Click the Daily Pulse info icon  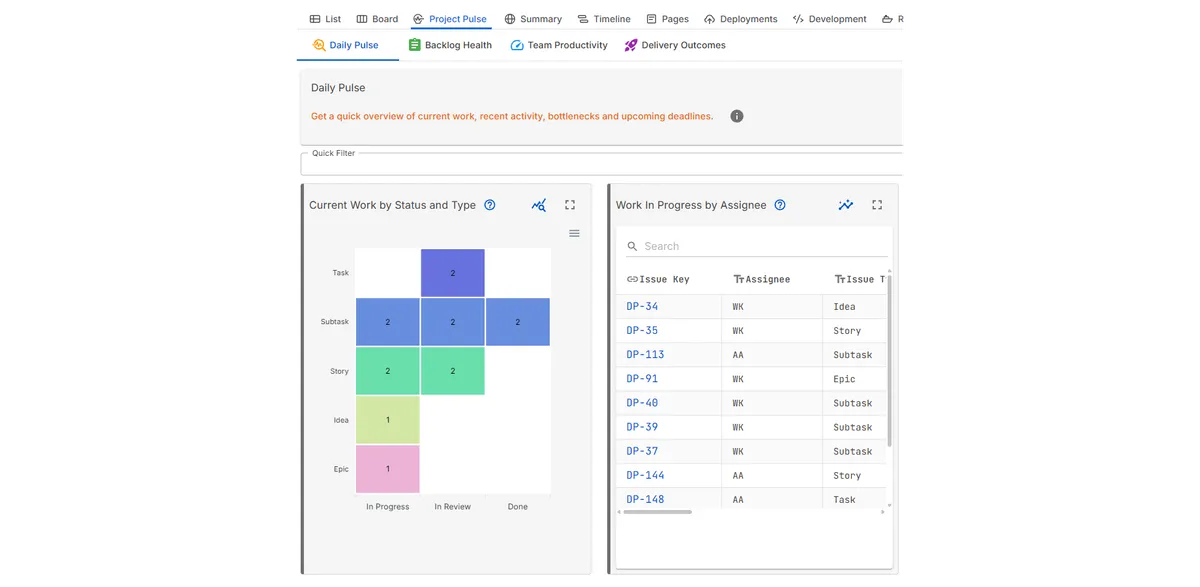tap(737, 116)
